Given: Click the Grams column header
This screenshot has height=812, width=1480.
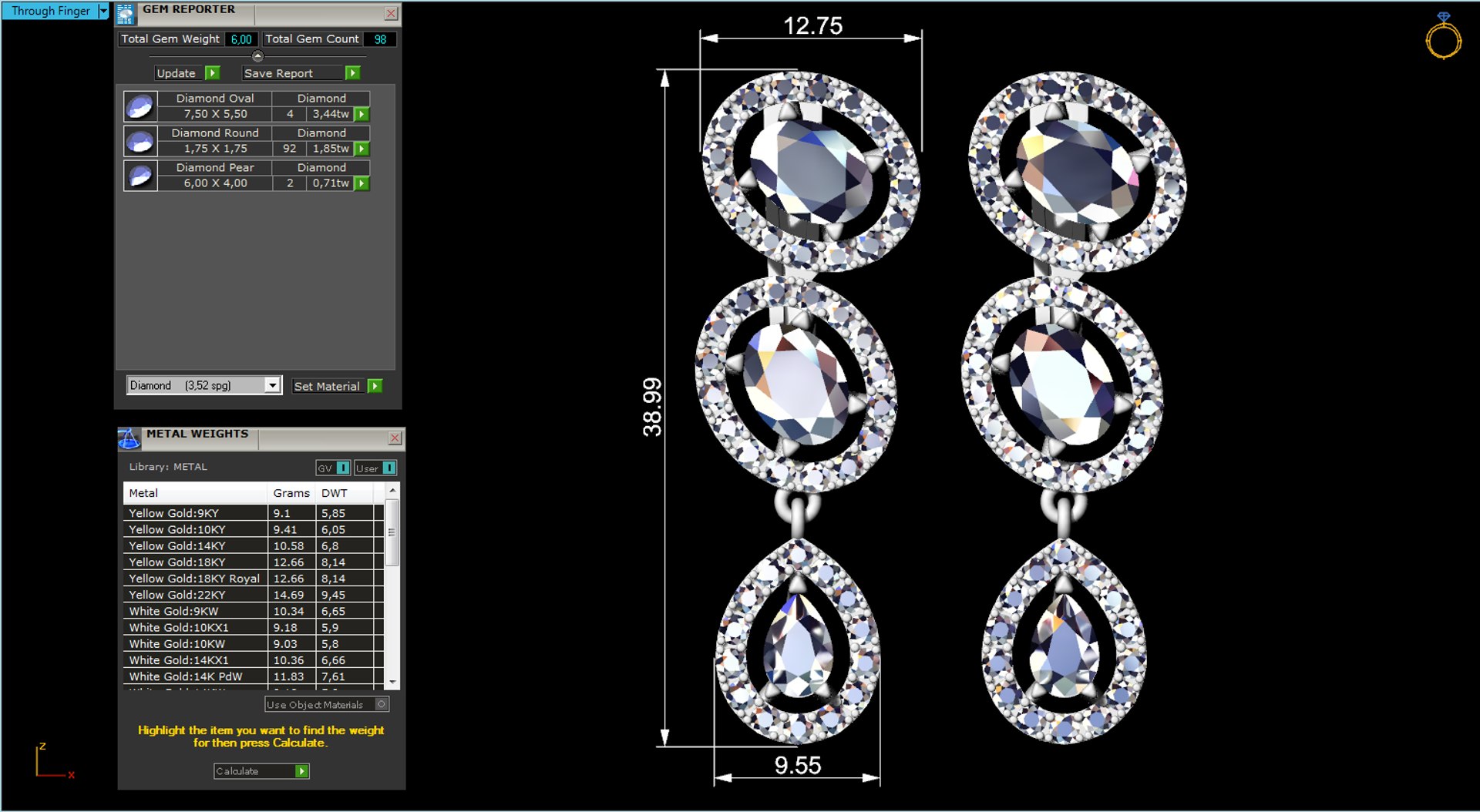Looking at the screenshot, I should point(291,493).
